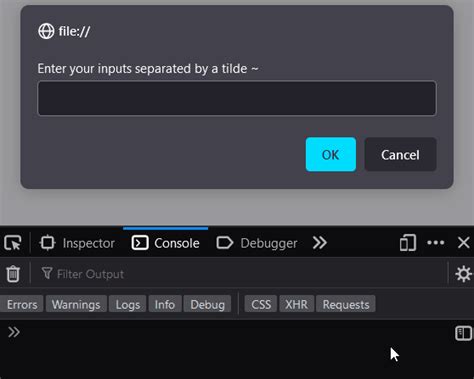The height and width of the screenshot is (379, 474).
Task: Switch to the Console tab
Action: click(166, 243)
